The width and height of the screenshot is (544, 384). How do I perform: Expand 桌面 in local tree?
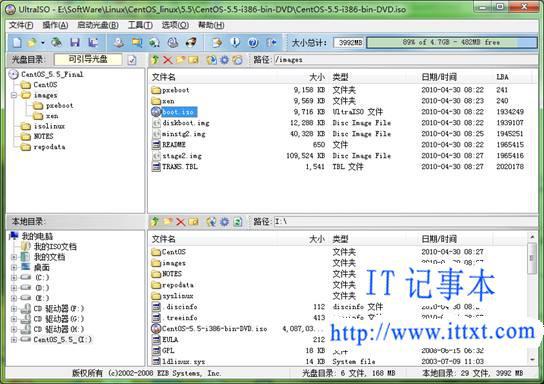tap(14, 267)
